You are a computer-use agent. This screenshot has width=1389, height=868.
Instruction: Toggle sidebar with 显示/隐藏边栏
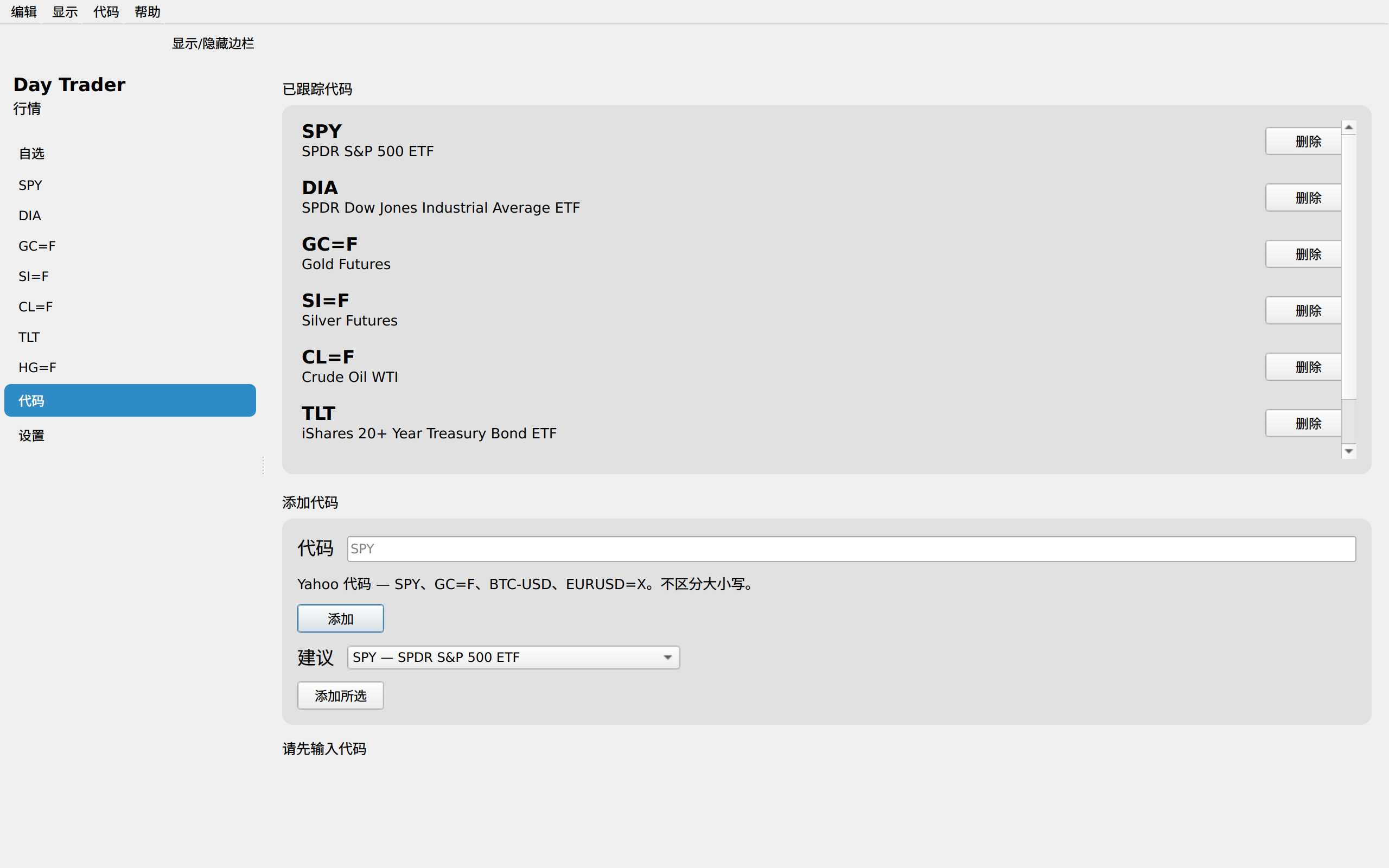tap(213, 43)
